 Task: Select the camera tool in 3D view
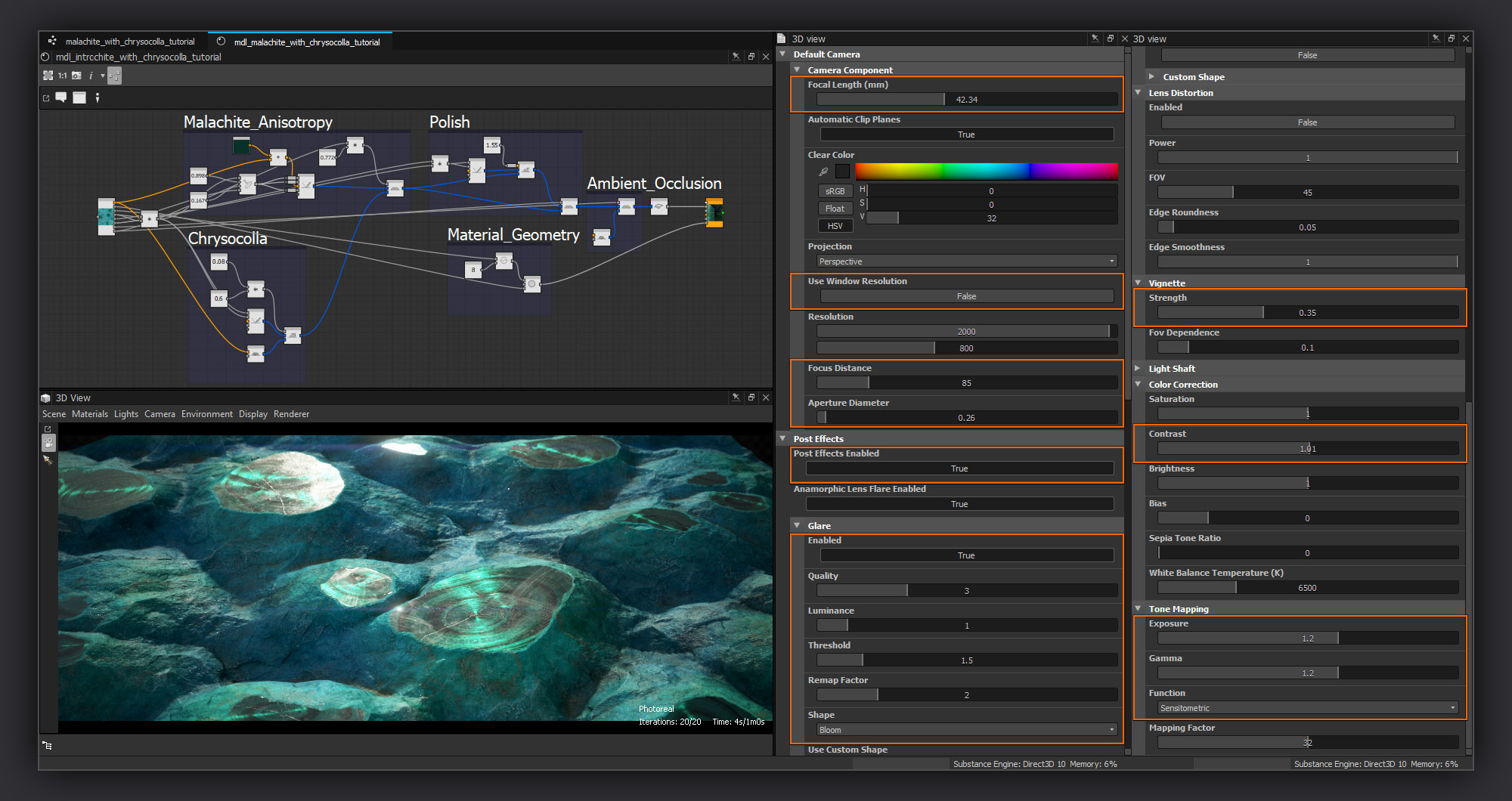pyautogui.click(x=48, y=443)
